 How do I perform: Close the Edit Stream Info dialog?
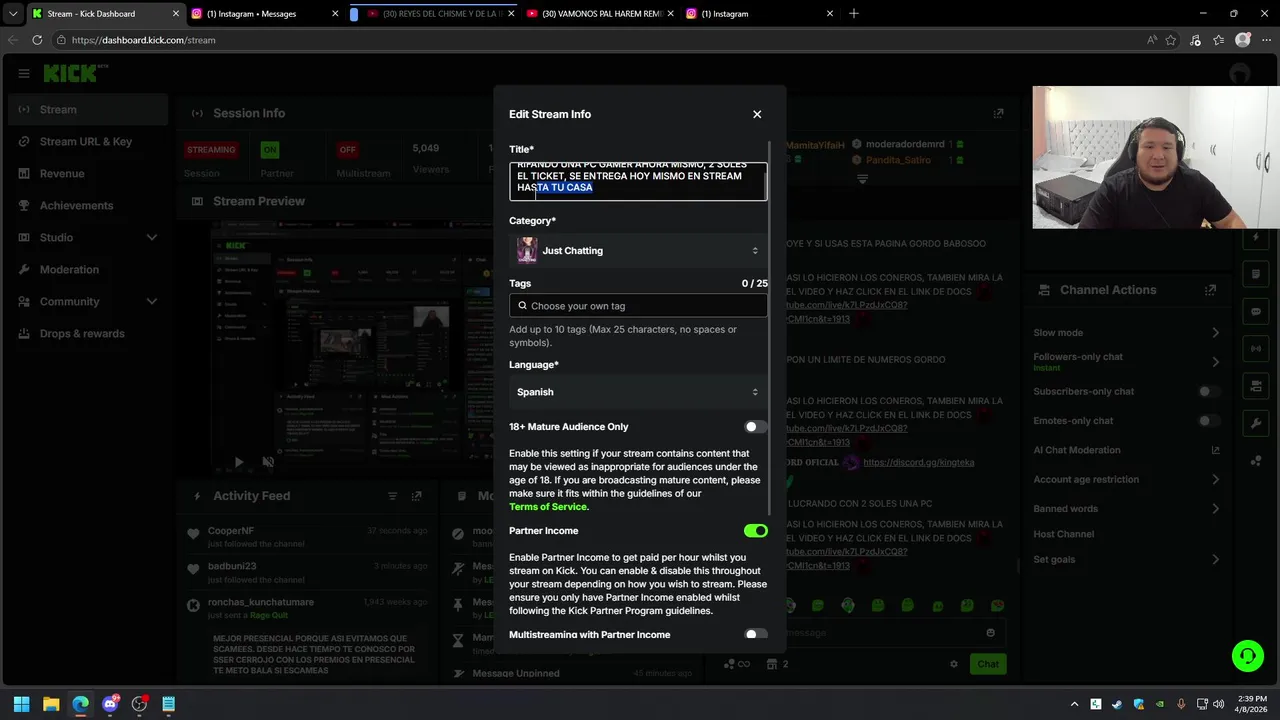coord(757,114)
